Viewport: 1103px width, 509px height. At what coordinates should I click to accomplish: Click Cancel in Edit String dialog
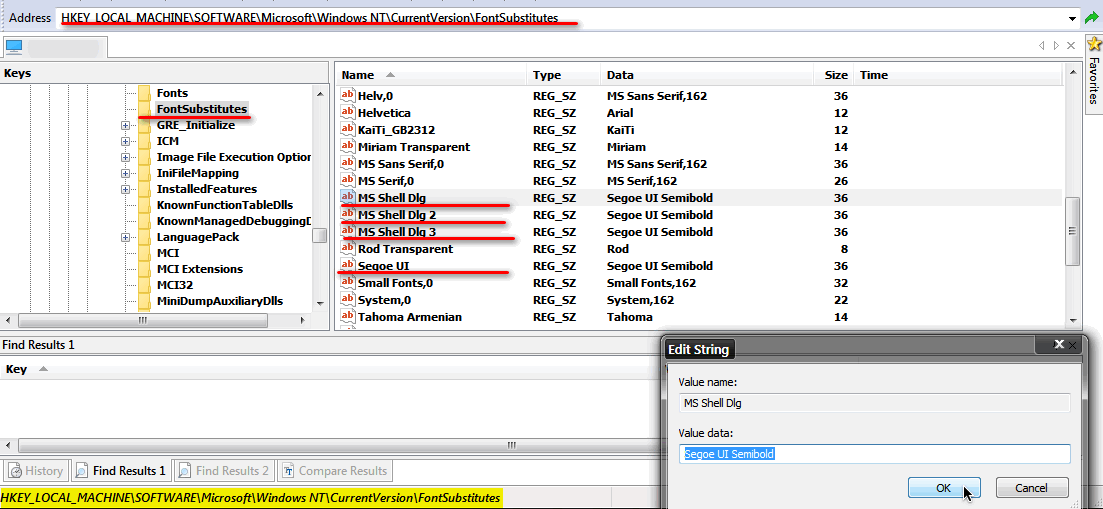click(x=1032, y=488)
